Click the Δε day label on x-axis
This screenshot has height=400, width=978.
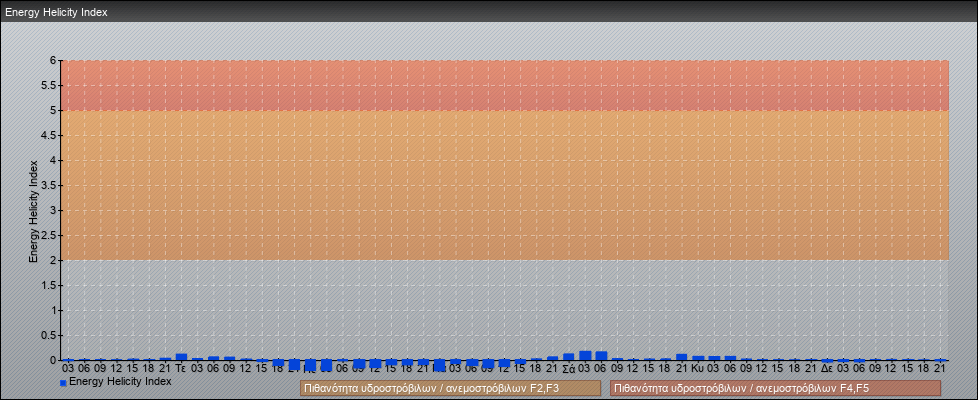coord(827,368)
